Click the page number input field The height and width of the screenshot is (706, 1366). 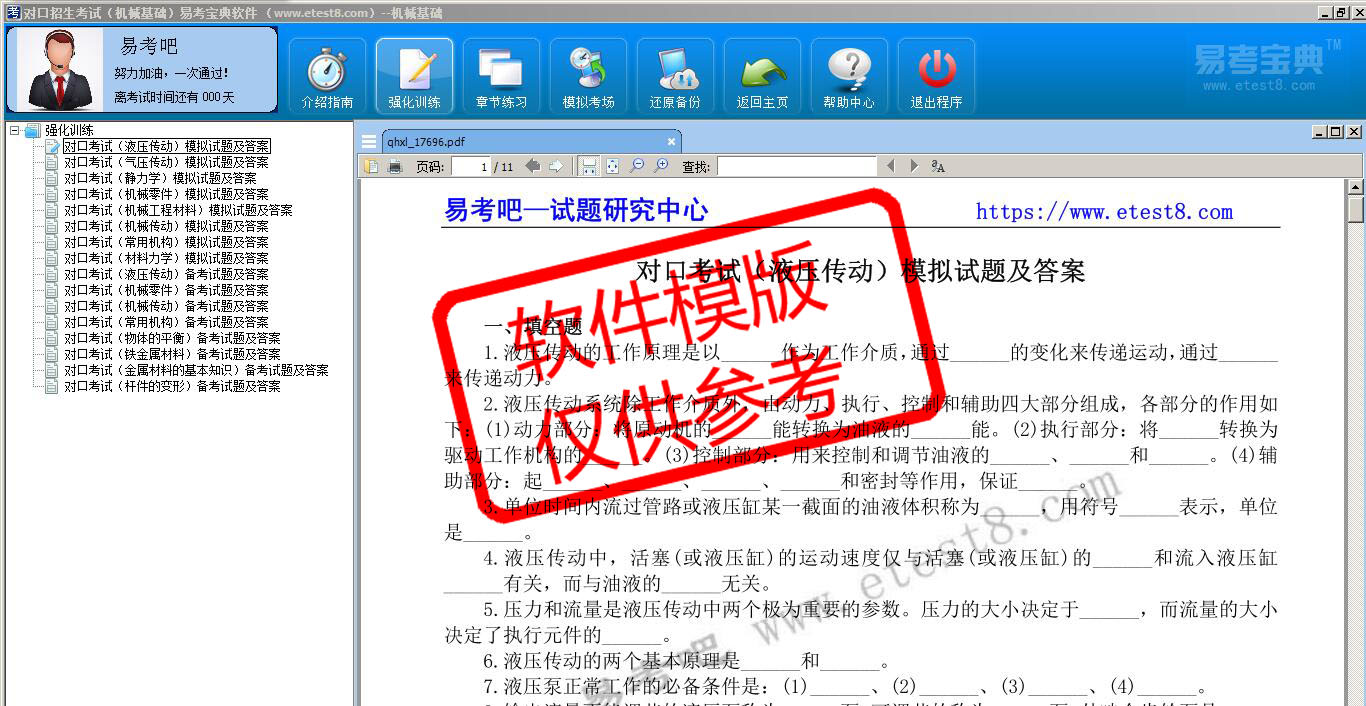470,166
